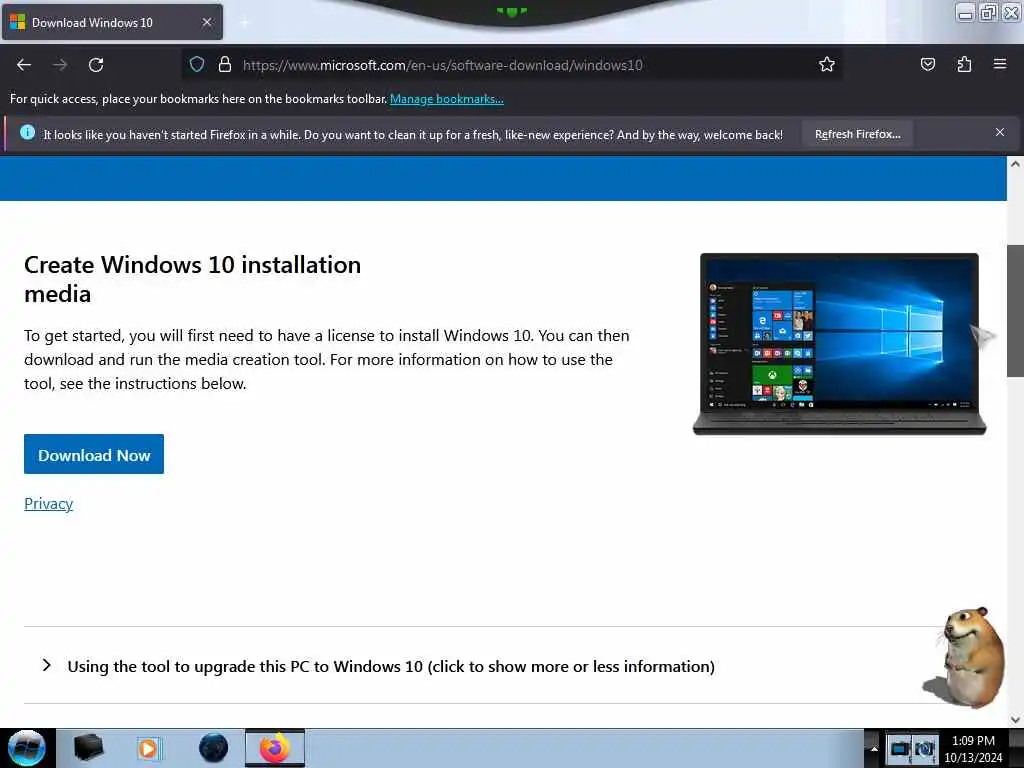Bookmark this page with the star
The image size is (1024, 768).
[827, 64]
